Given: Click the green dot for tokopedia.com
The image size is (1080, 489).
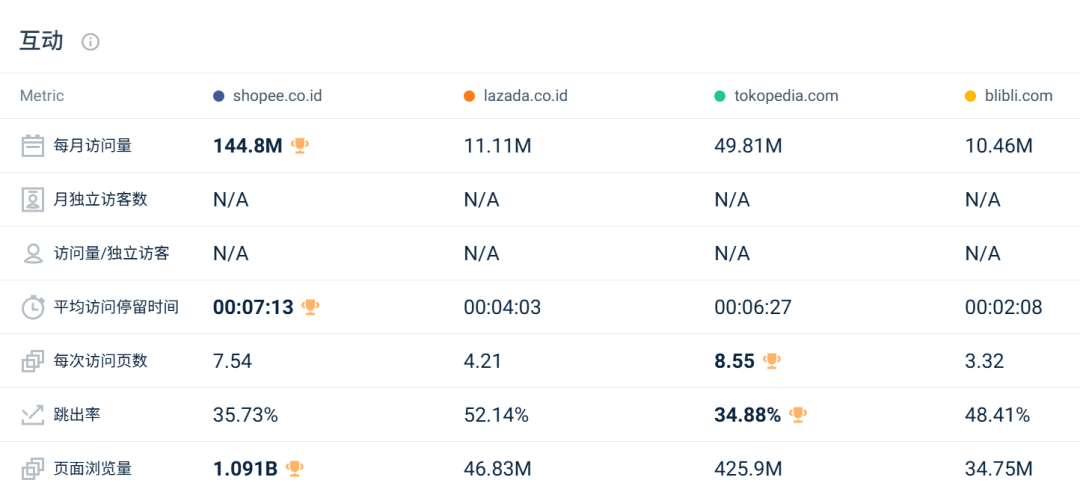Looking at the screenshot, I should point(720,96).
